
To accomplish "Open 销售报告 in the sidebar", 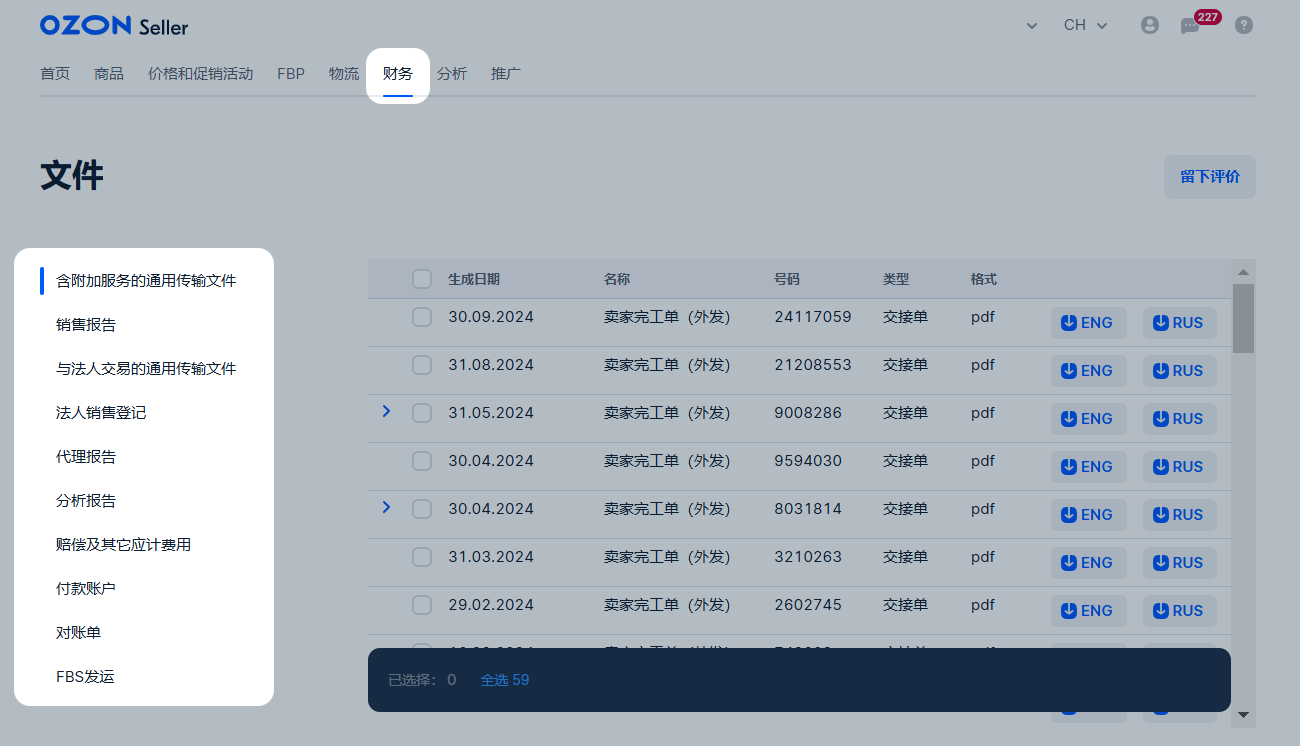I will click(x=86, y=325).
